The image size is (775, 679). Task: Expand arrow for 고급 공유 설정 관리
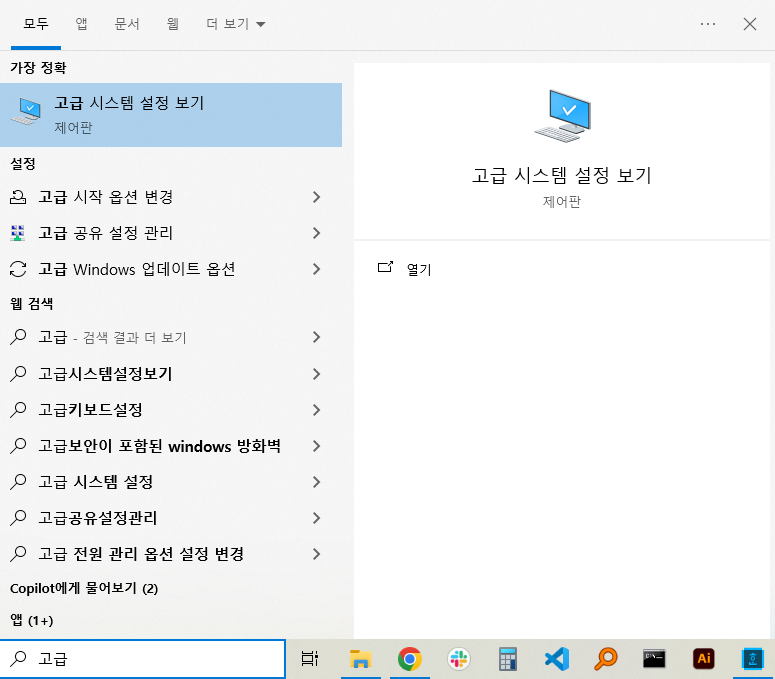[317, 233]
